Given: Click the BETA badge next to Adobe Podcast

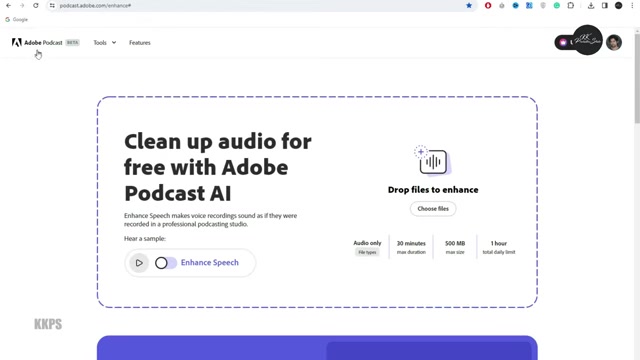Looking at the screenshot, I should tap(73, 42).
